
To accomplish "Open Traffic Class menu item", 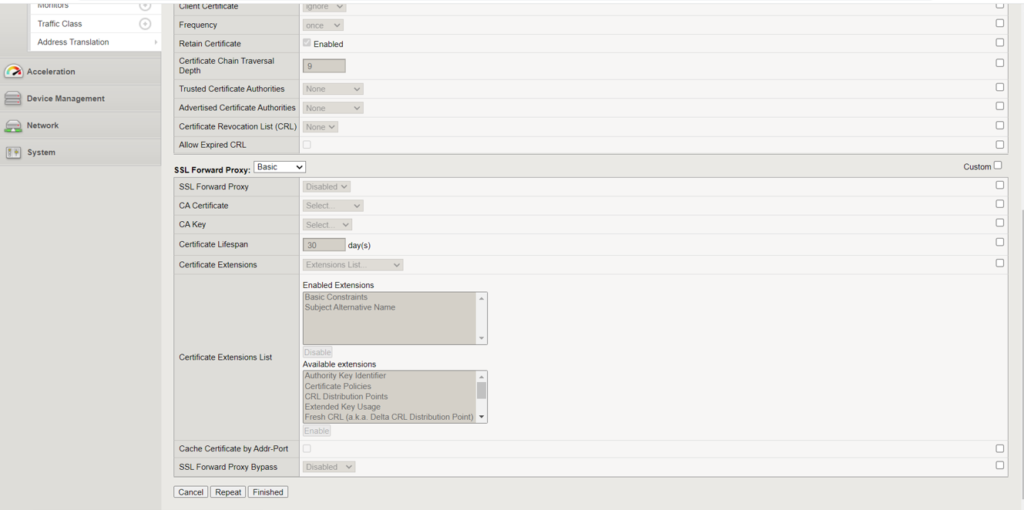I will 60,23.
